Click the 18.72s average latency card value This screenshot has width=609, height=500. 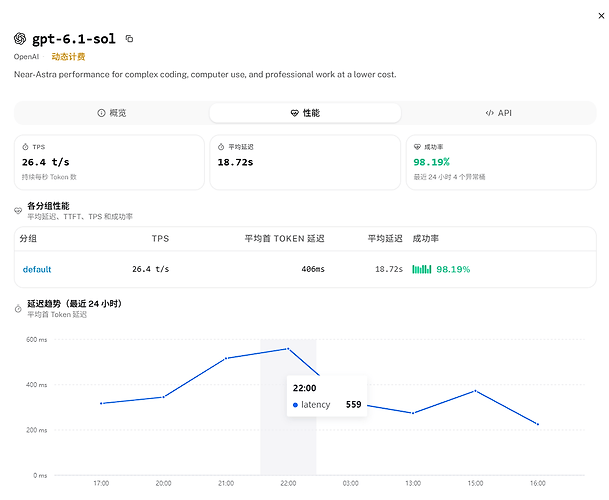pyautogui.click(x=235, y=162)
